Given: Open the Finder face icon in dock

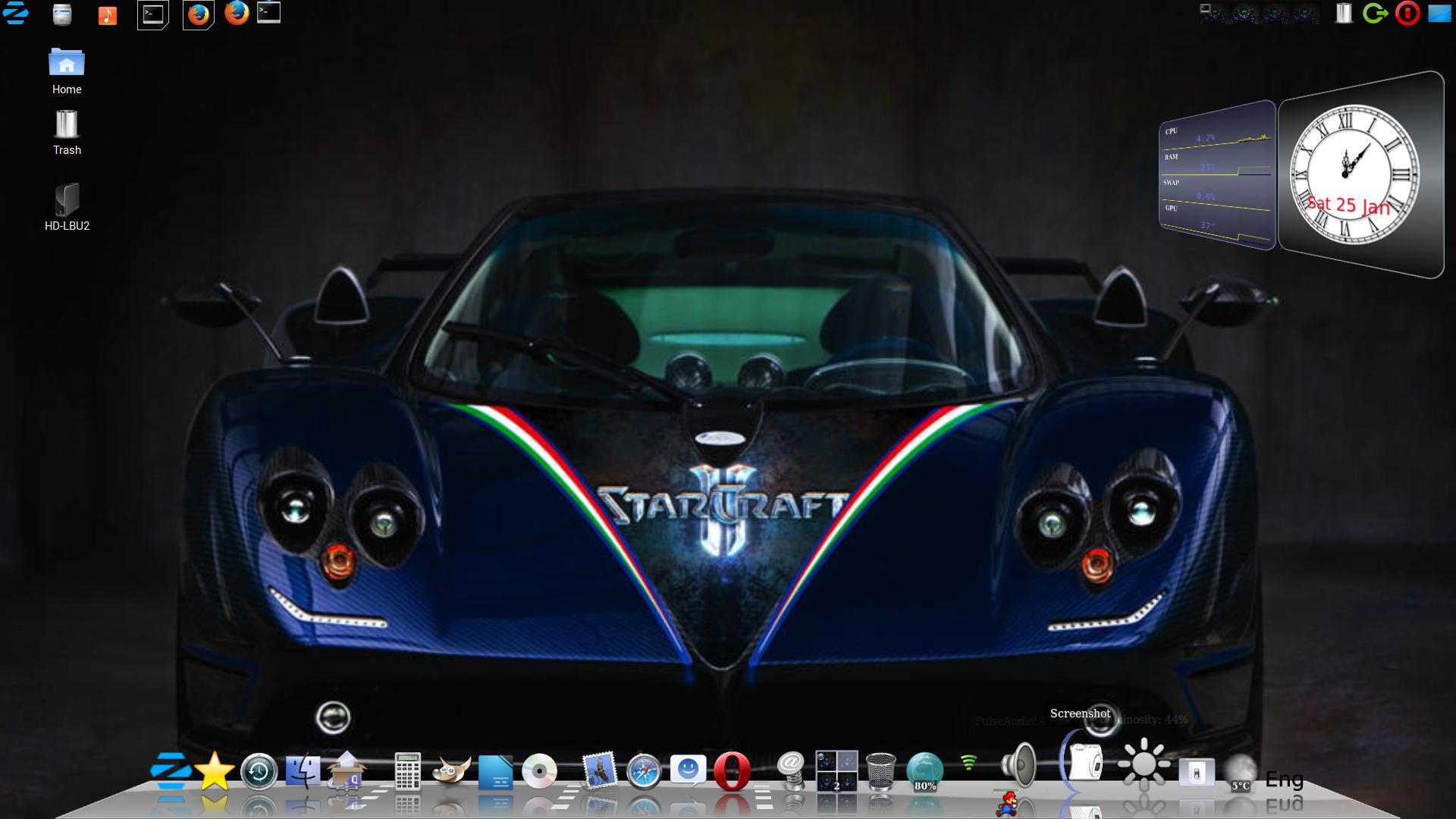Looking at the screenshot, I should [303, 771].
